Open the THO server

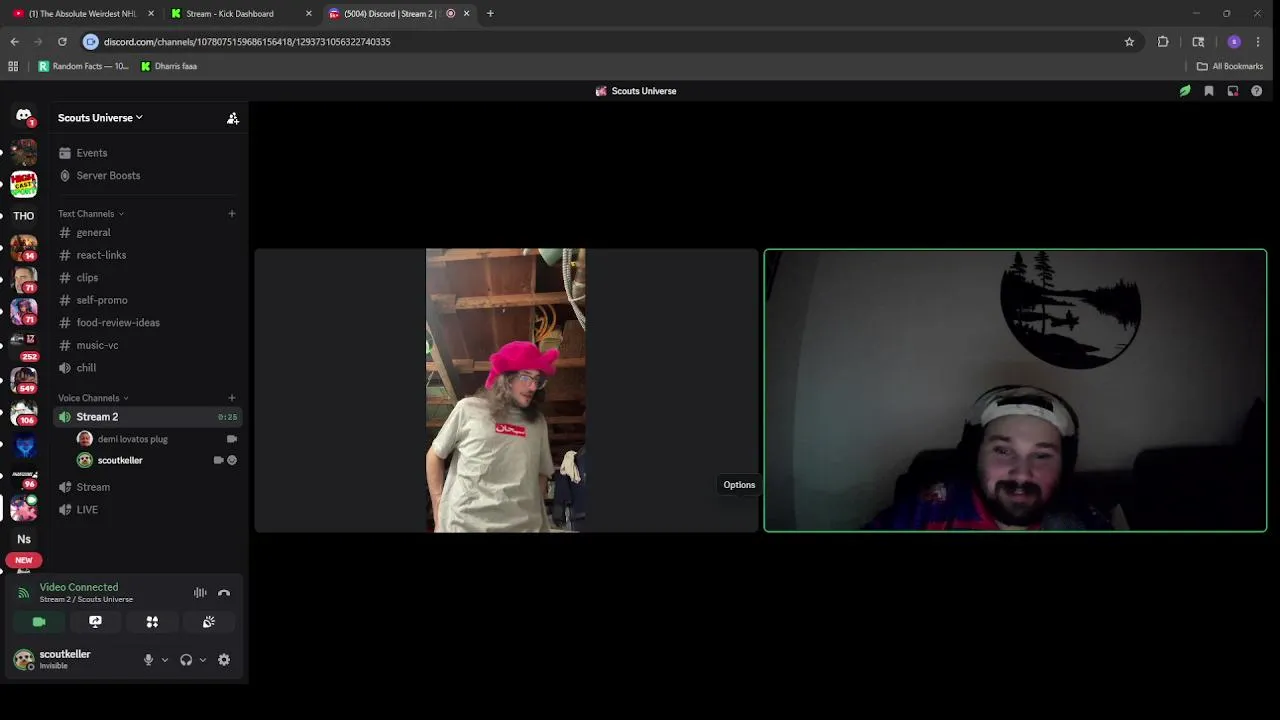24,216
